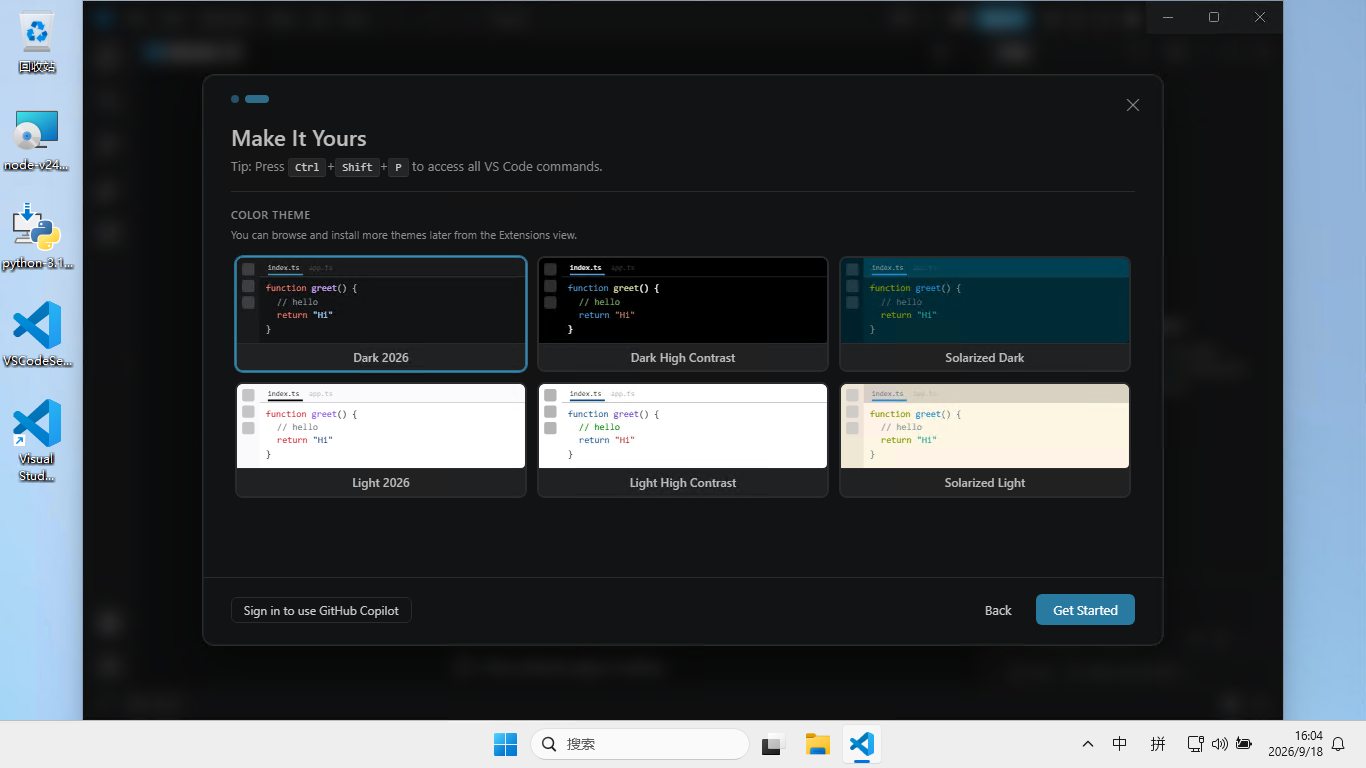Choose the Solarized Light theme
The width and height of the screenshot is (1366, 768).
coord(985,440)
